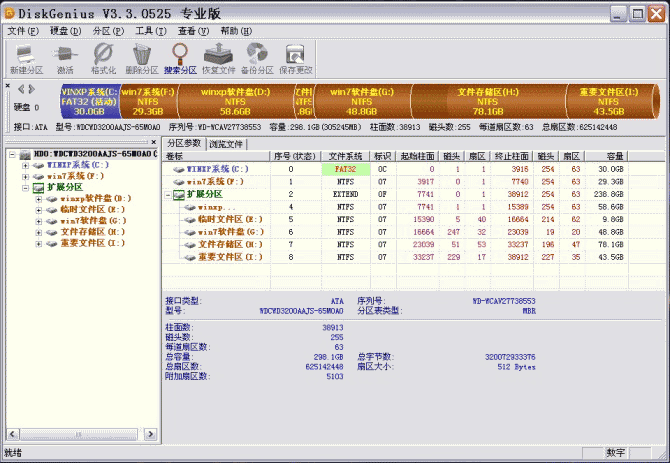This screenshot has height=463, width=670.
Task: Open the 硬盘(D) menu
Action: [x=65, y=31]
